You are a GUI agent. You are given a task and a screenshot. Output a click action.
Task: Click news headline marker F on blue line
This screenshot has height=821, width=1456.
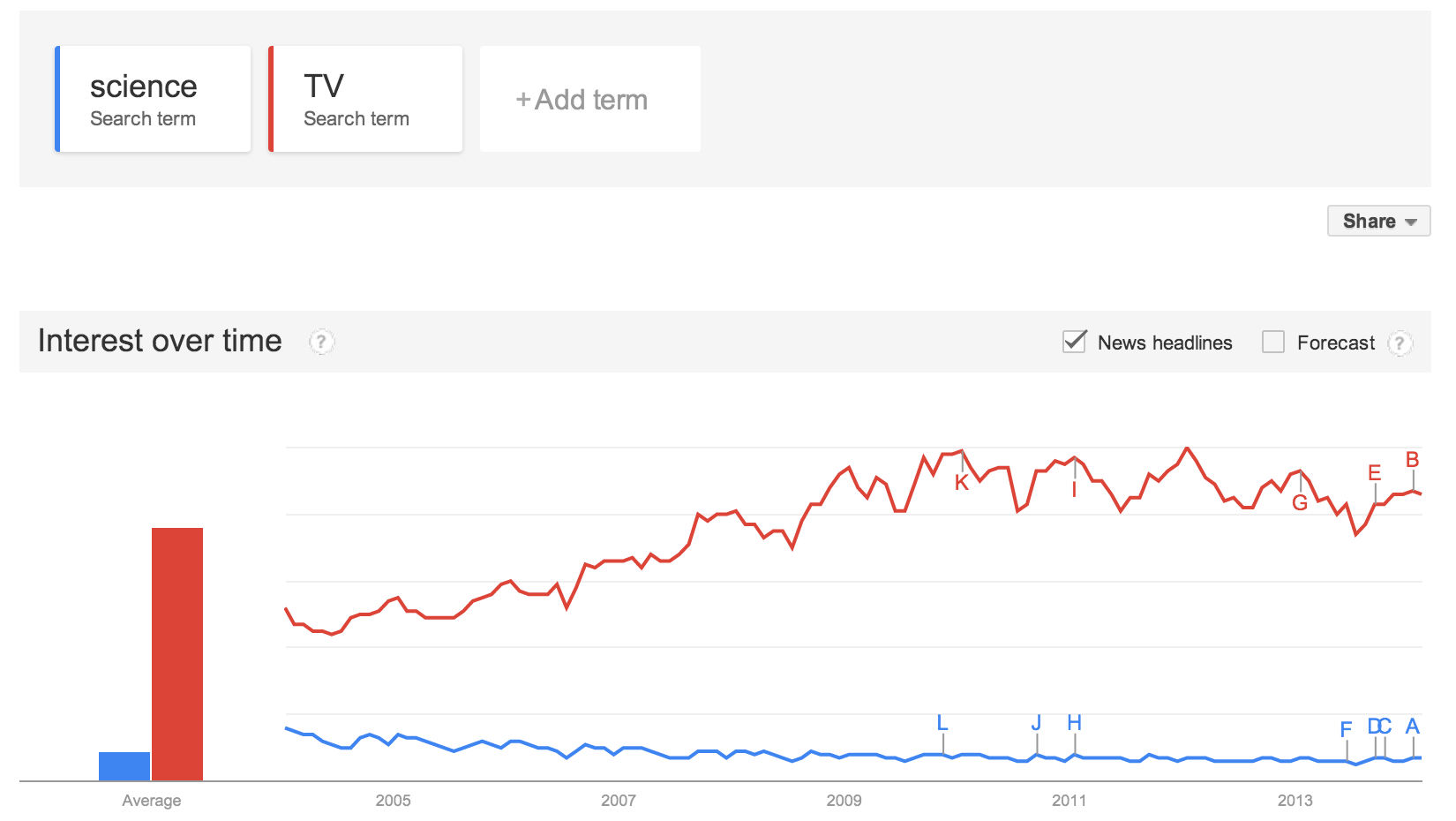[x=1346, y=730]
